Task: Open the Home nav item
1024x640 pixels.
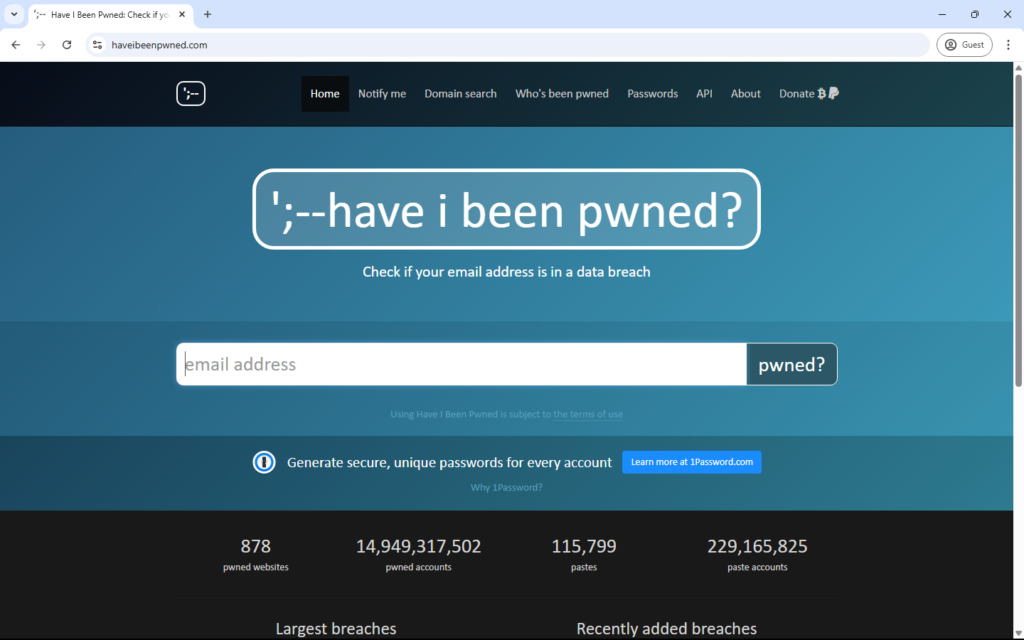Action: coord(325,94)
